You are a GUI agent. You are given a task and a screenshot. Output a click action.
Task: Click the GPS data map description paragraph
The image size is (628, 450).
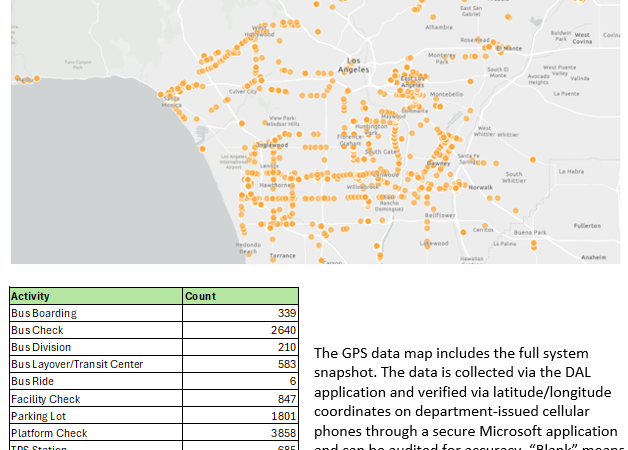coord(466,397)
